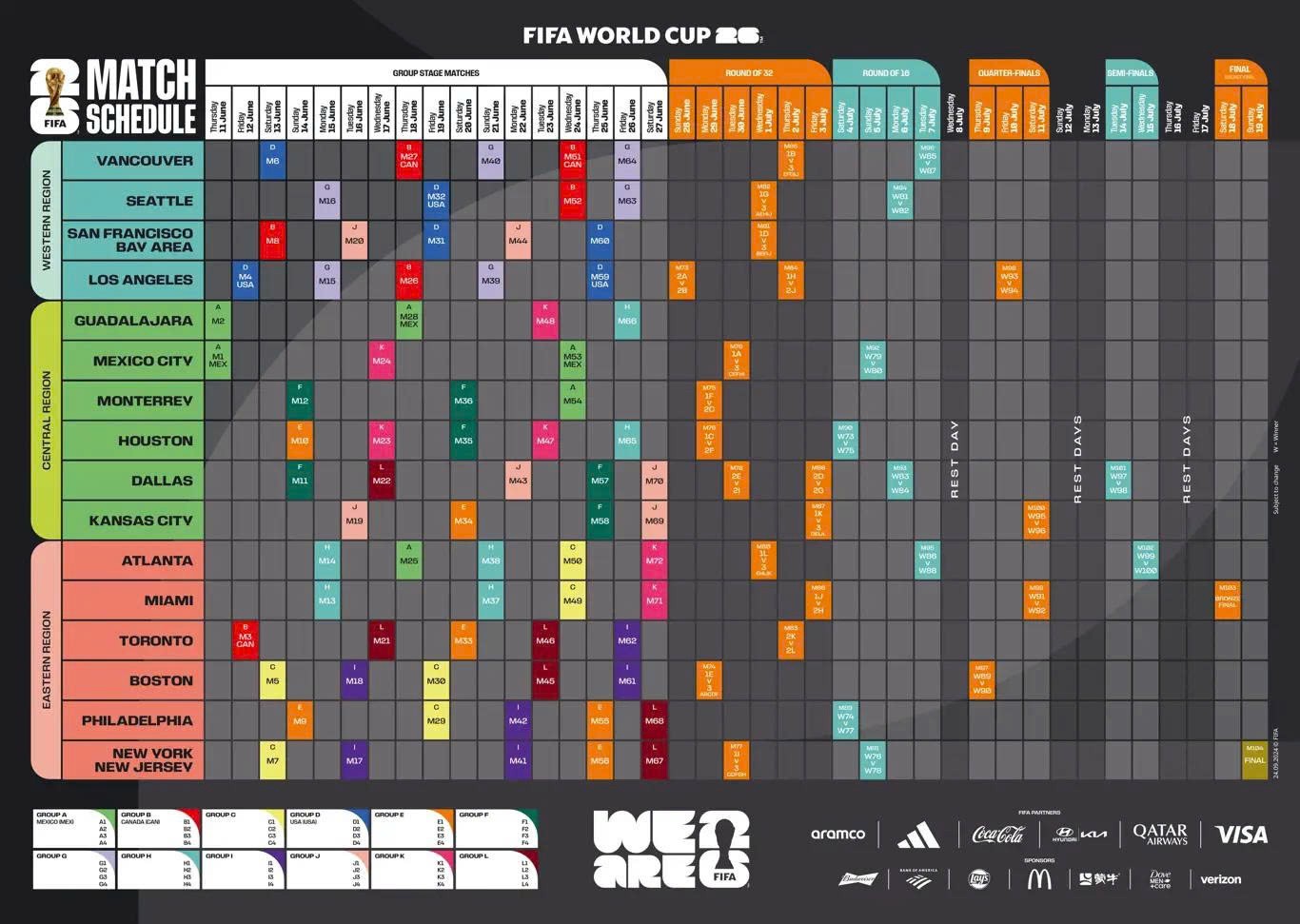Click the Coca-Cola partner logo
Viewport: 1300px width, 924px height.
pyautogui.click(x=998, y=835)
